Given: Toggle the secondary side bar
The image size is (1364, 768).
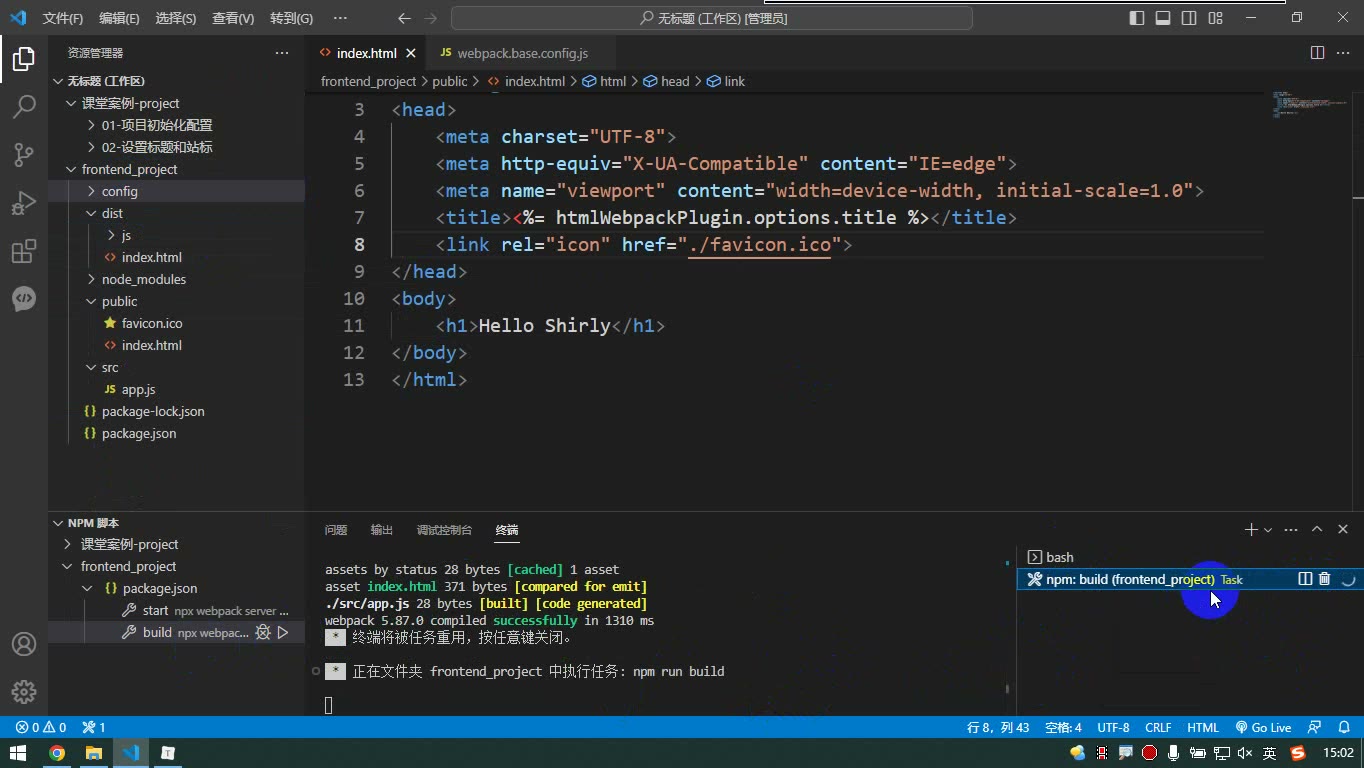Looking at the screenshot, I should (1189, 18).
